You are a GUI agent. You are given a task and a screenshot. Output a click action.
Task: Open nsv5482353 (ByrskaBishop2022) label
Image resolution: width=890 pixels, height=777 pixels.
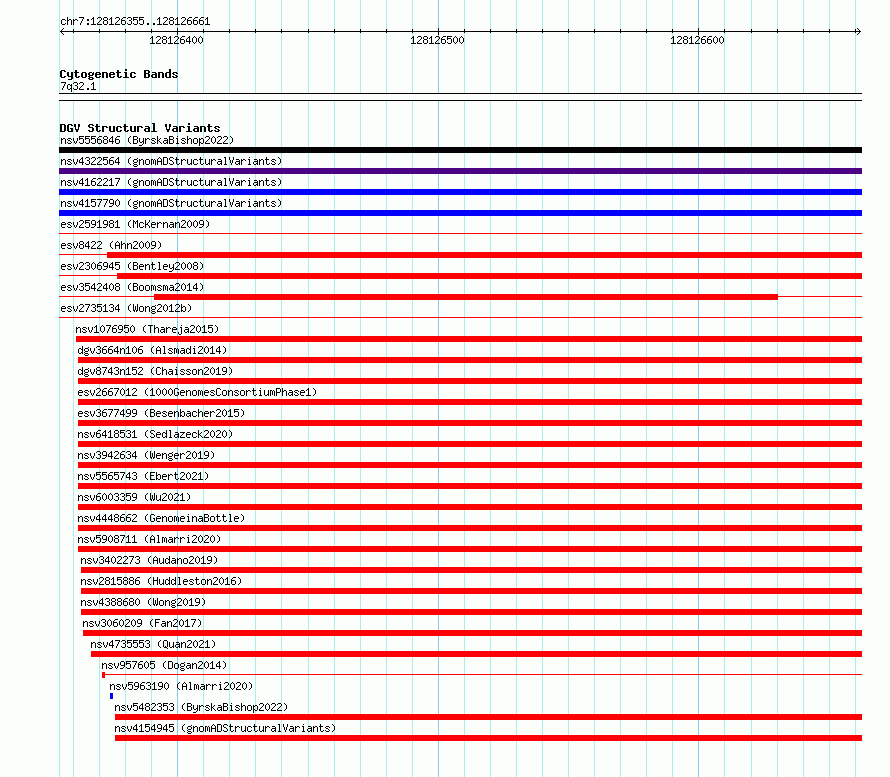pyautogui.click(x=201, y=707)
